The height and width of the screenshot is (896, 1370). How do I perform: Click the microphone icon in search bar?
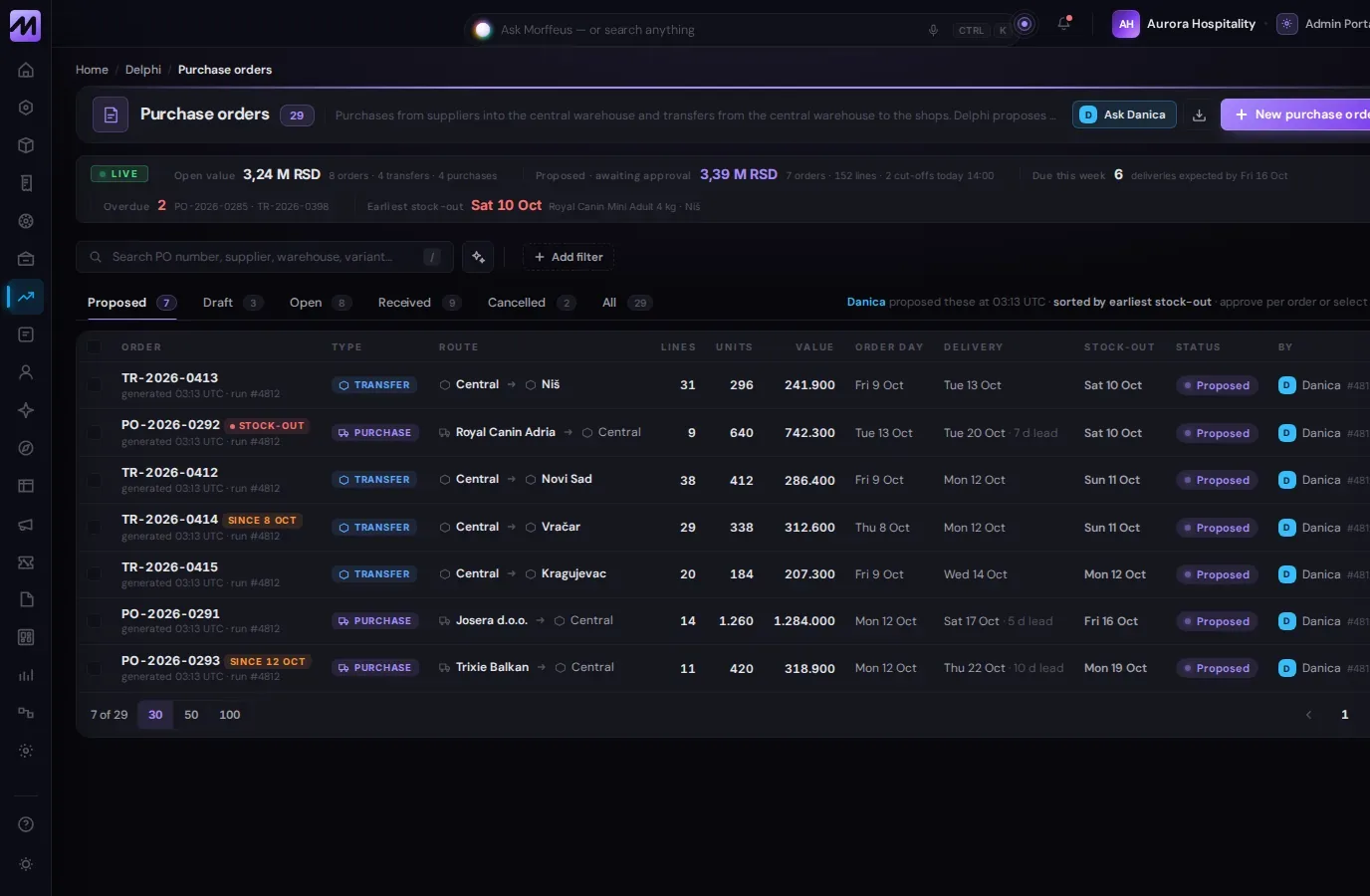[933, 30]
